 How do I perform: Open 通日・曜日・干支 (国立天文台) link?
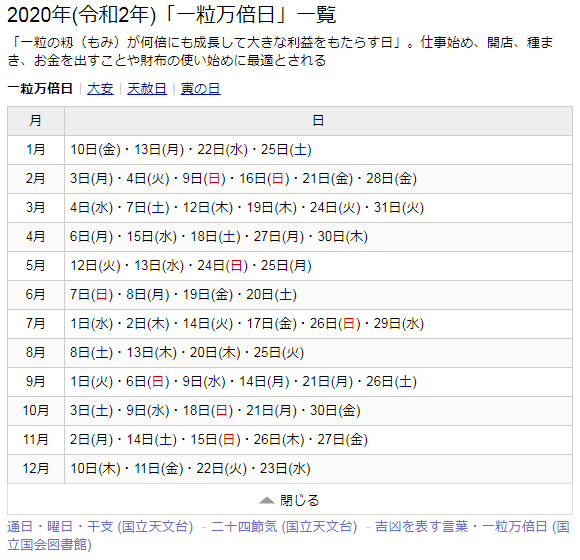point(100,526)
